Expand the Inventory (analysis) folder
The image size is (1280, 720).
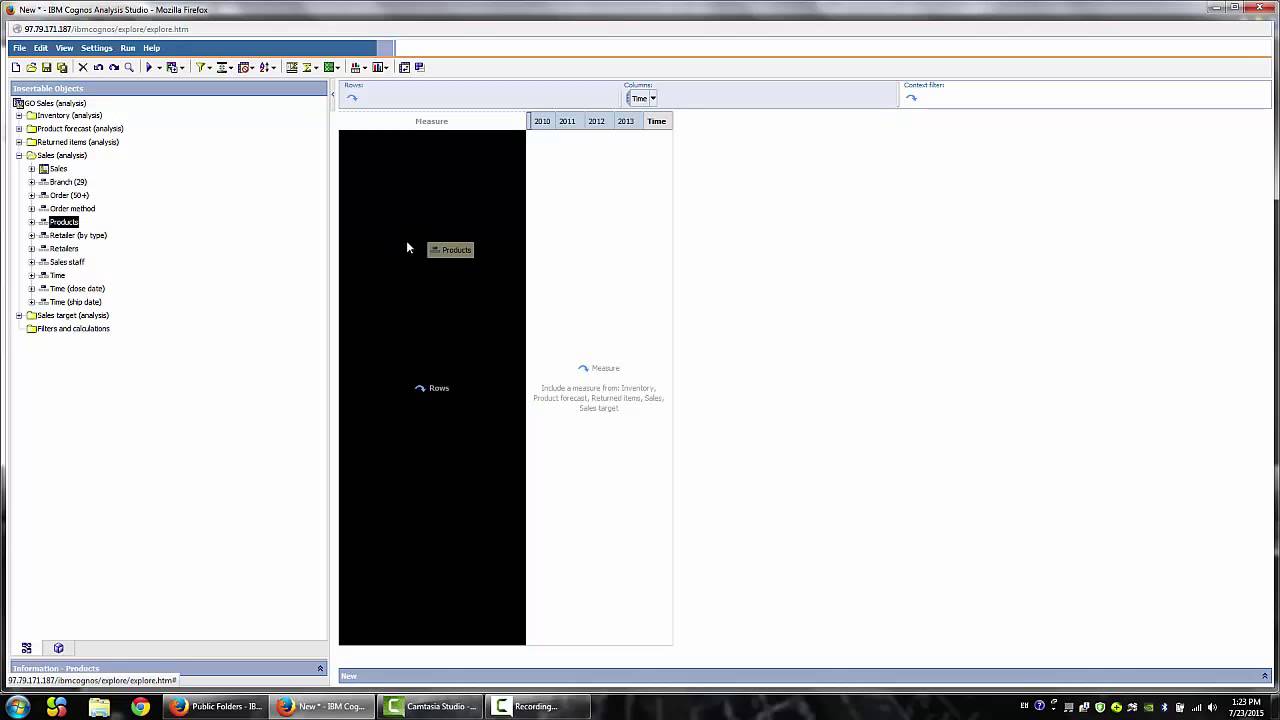pyautogui.click(x=18, y=116)
